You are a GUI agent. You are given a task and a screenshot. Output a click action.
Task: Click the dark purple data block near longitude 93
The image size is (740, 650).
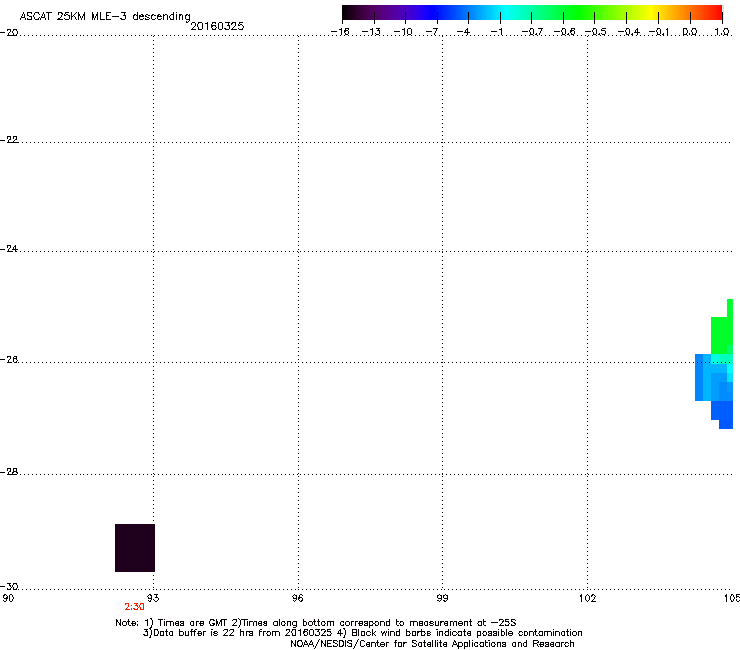135,548
